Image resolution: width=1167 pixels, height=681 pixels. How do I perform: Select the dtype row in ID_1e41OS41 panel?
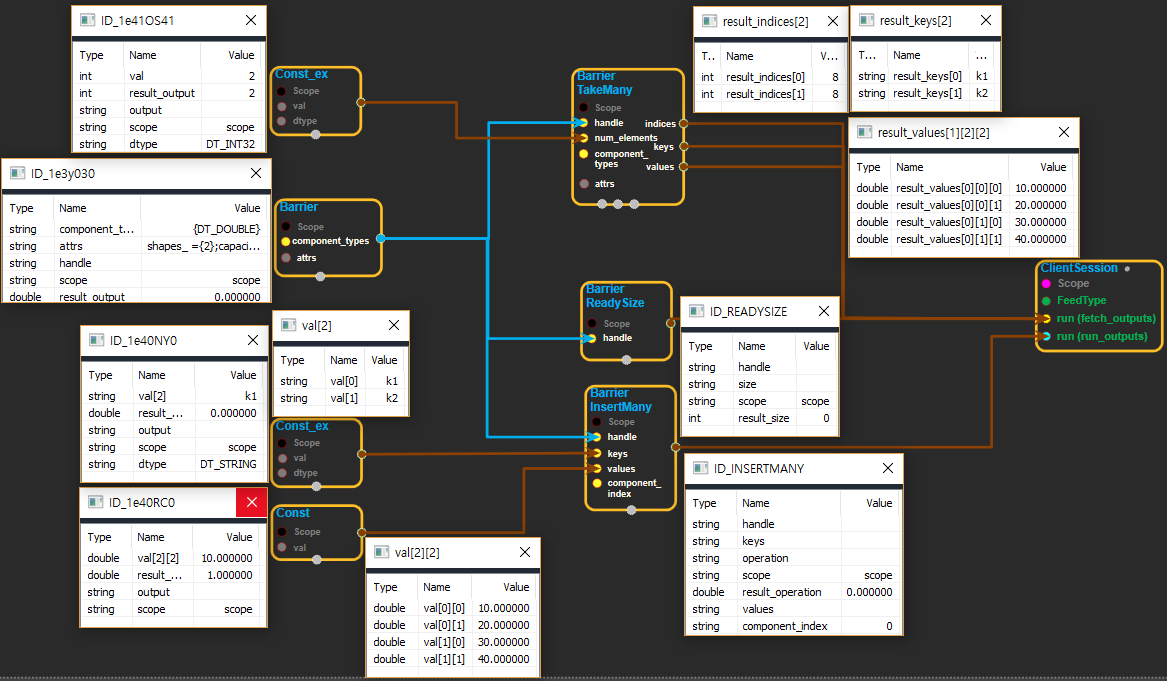(x=168, y=144)
